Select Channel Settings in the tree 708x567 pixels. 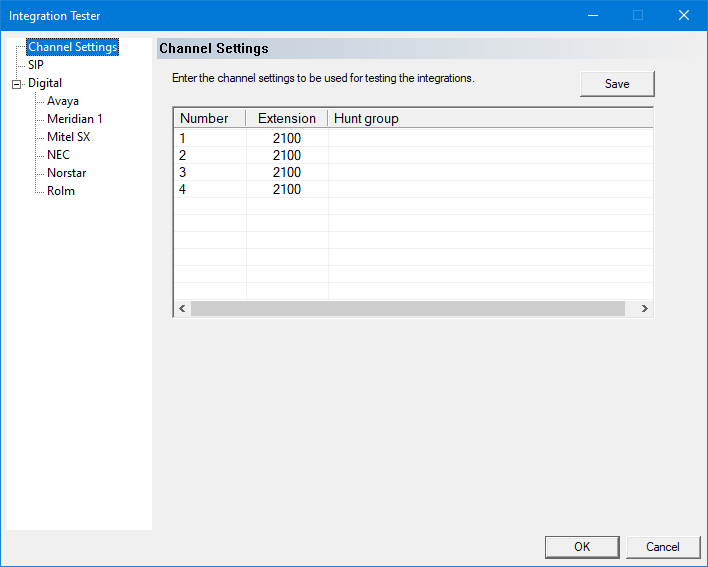72,47
